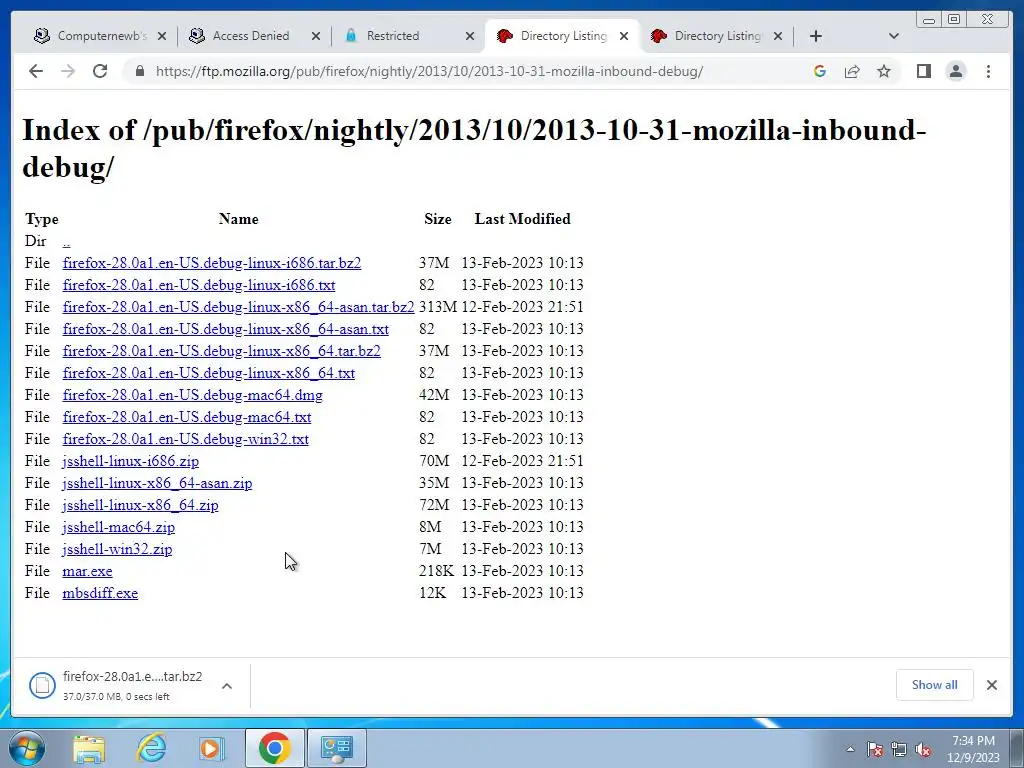1024x768 pixels.
Task: Show hidden system tray icons
Action: [x=850, y=750]
